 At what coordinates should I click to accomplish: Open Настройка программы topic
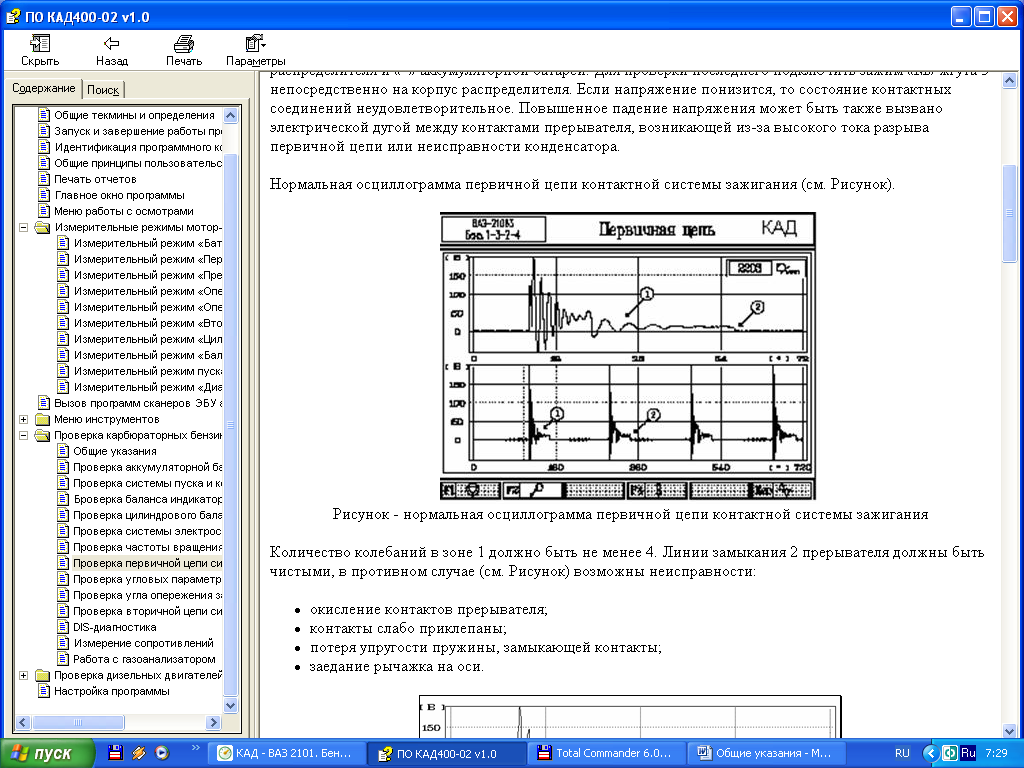pos(112,691)
